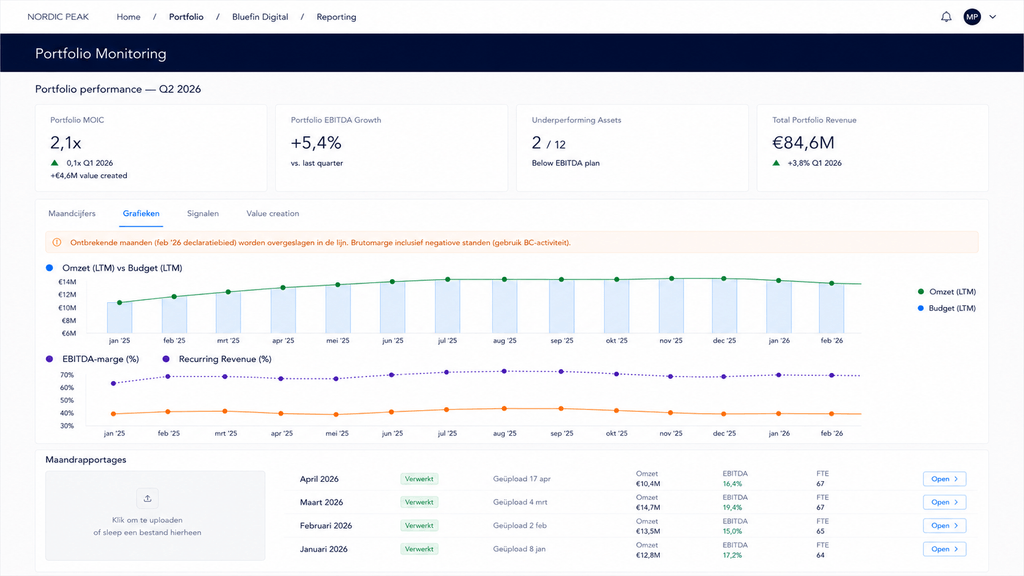Click the chevron in Januari 2026 Open button
This screenshot has width=1024, height=576.
[x=956, y=549]
